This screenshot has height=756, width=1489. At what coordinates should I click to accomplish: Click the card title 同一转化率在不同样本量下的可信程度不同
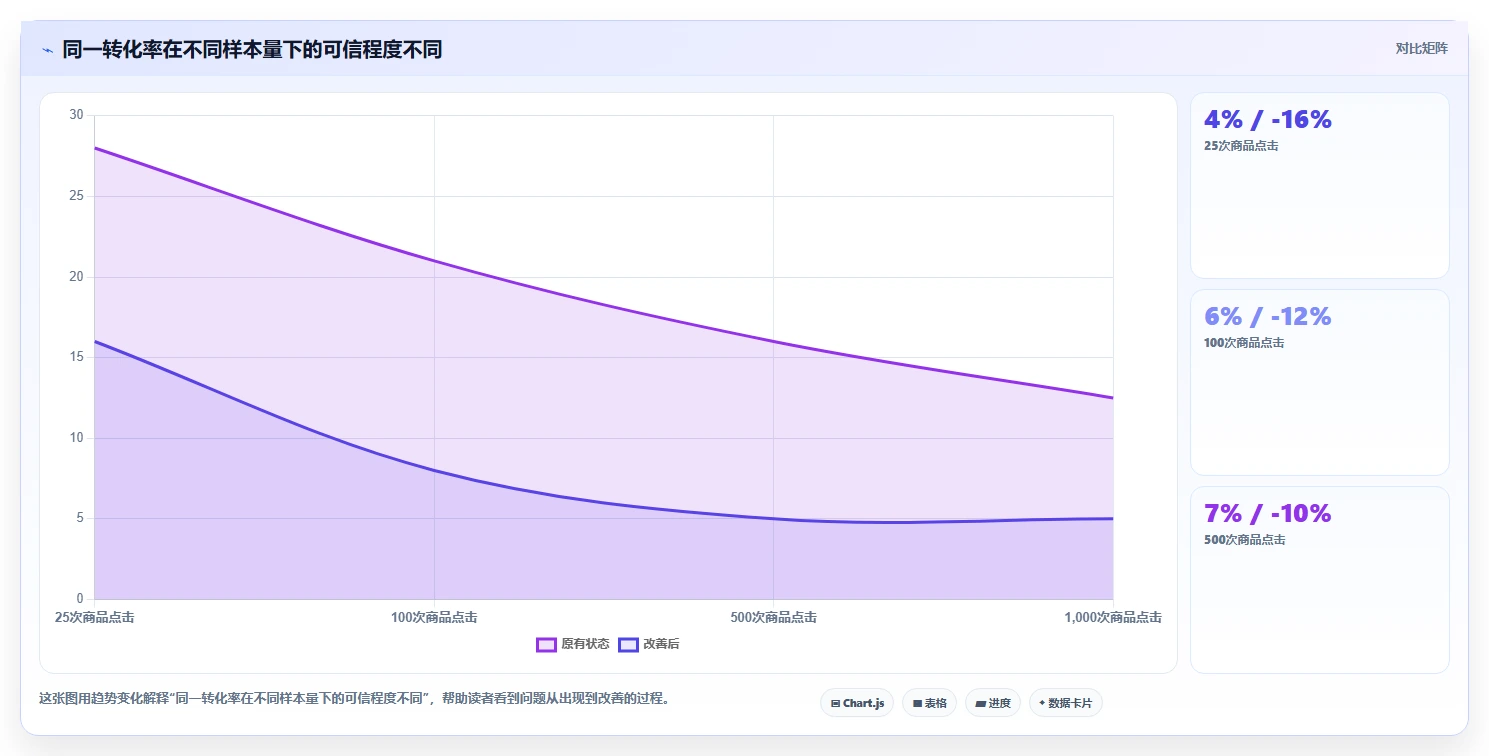252,50
